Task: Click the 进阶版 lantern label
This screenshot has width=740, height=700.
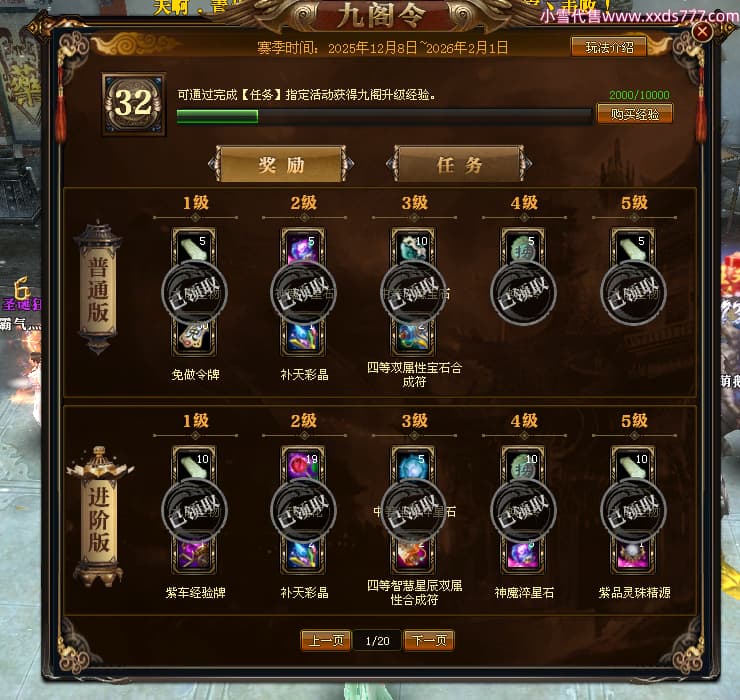Action: coord(99,517)
